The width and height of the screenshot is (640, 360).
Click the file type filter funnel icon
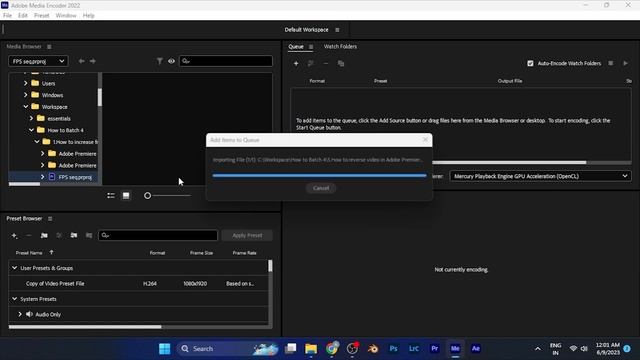pos(160,61)
